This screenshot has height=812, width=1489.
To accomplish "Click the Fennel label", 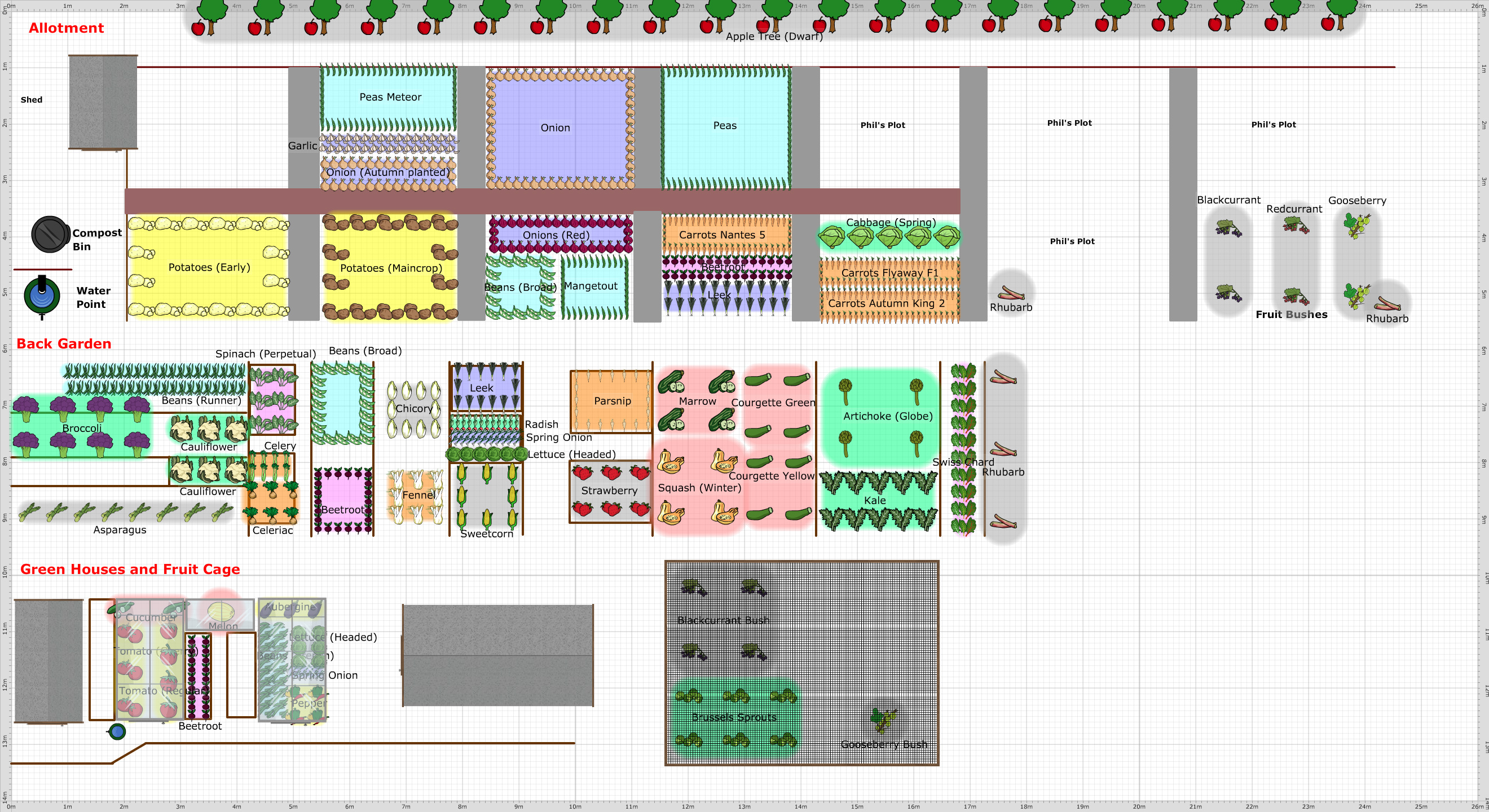I will click(x=418, y=495).
